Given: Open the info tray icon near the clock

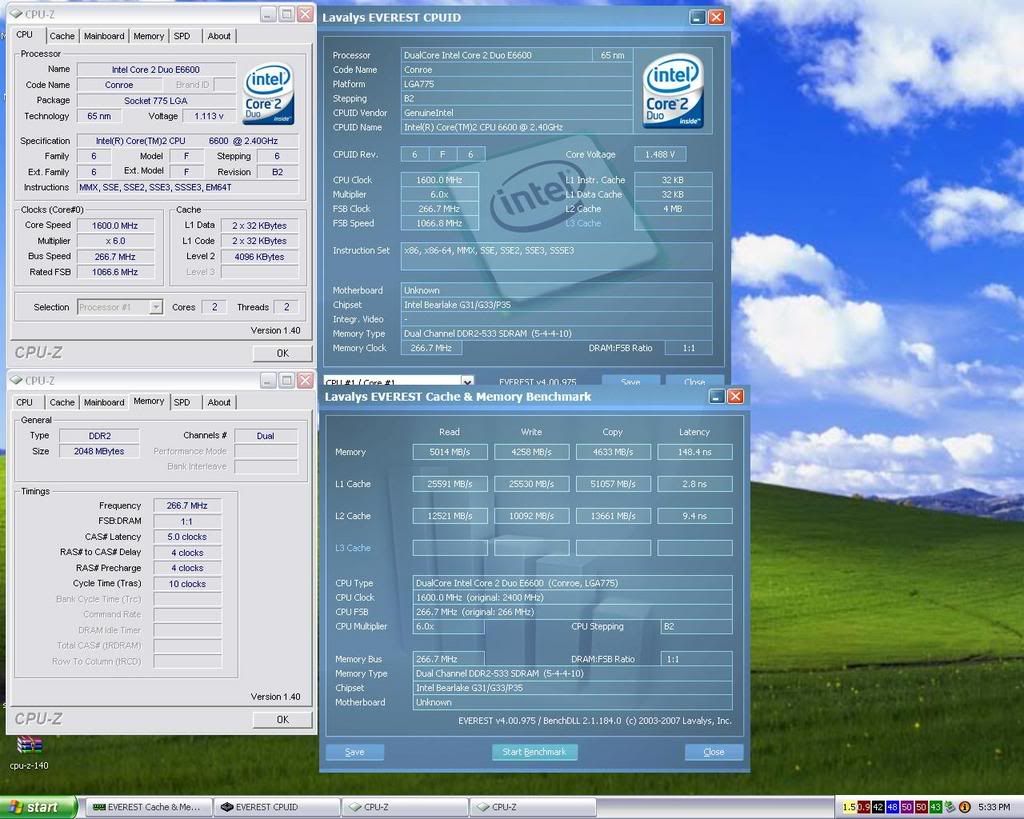Looking at the screenshot, I should tap(964, 806).
